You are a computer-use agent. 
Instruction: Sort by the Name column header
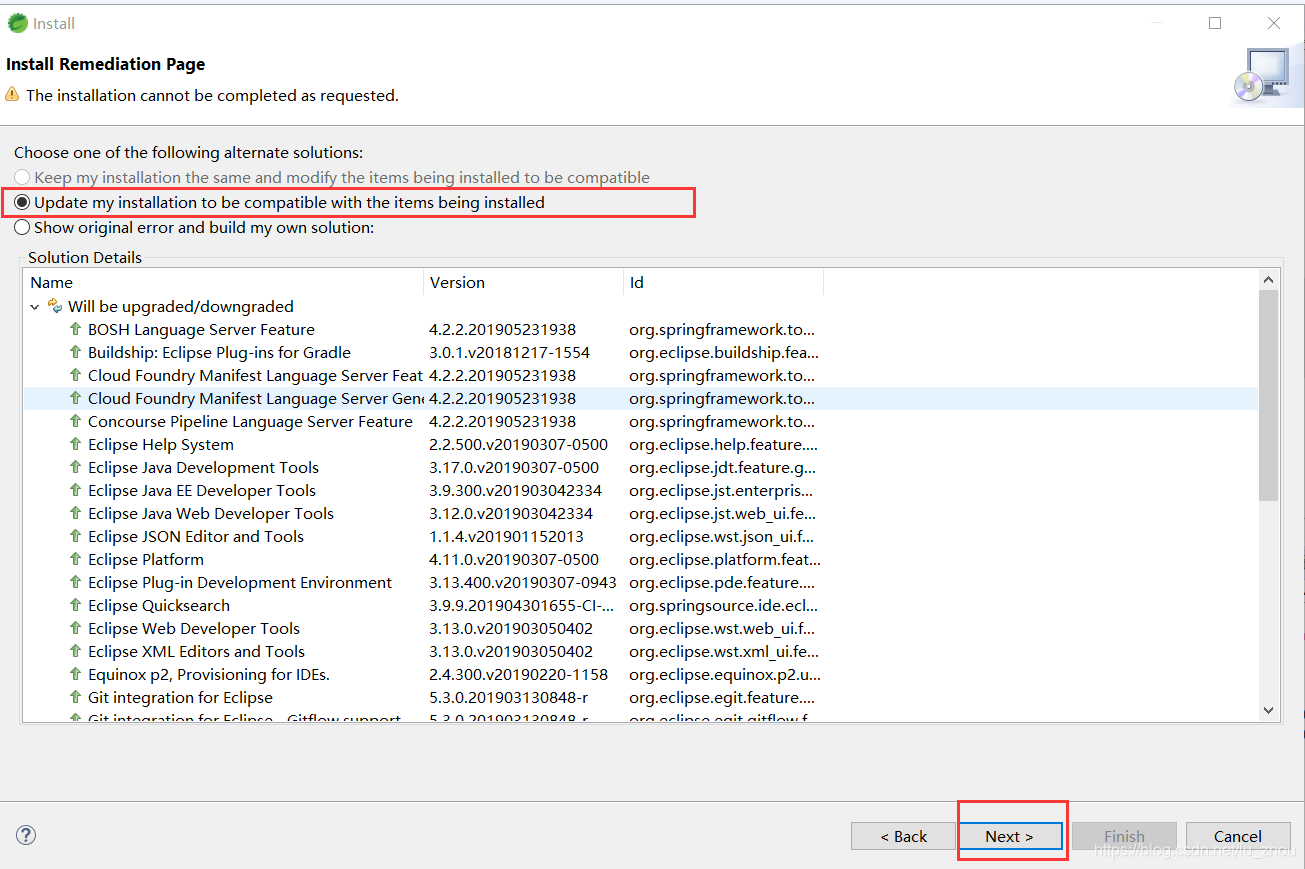click(x=224, y=282)
